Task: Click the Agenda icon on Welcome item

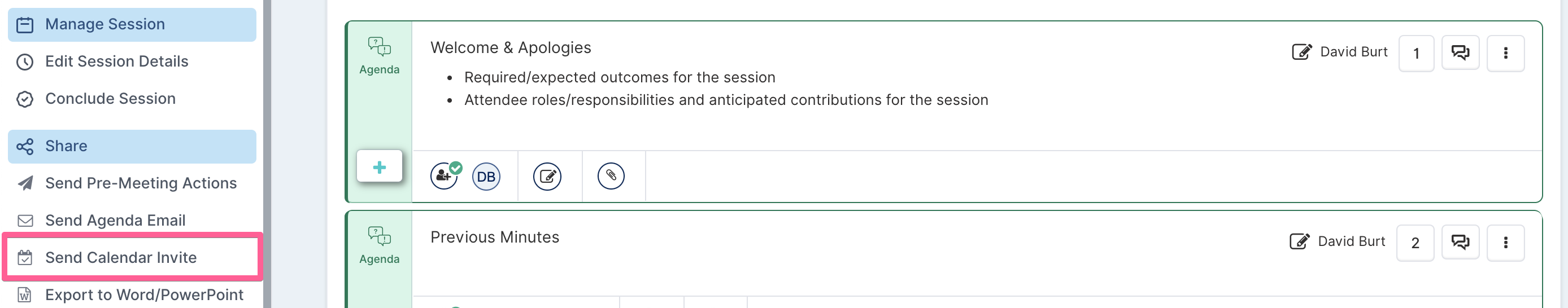Action: point(379,56)
